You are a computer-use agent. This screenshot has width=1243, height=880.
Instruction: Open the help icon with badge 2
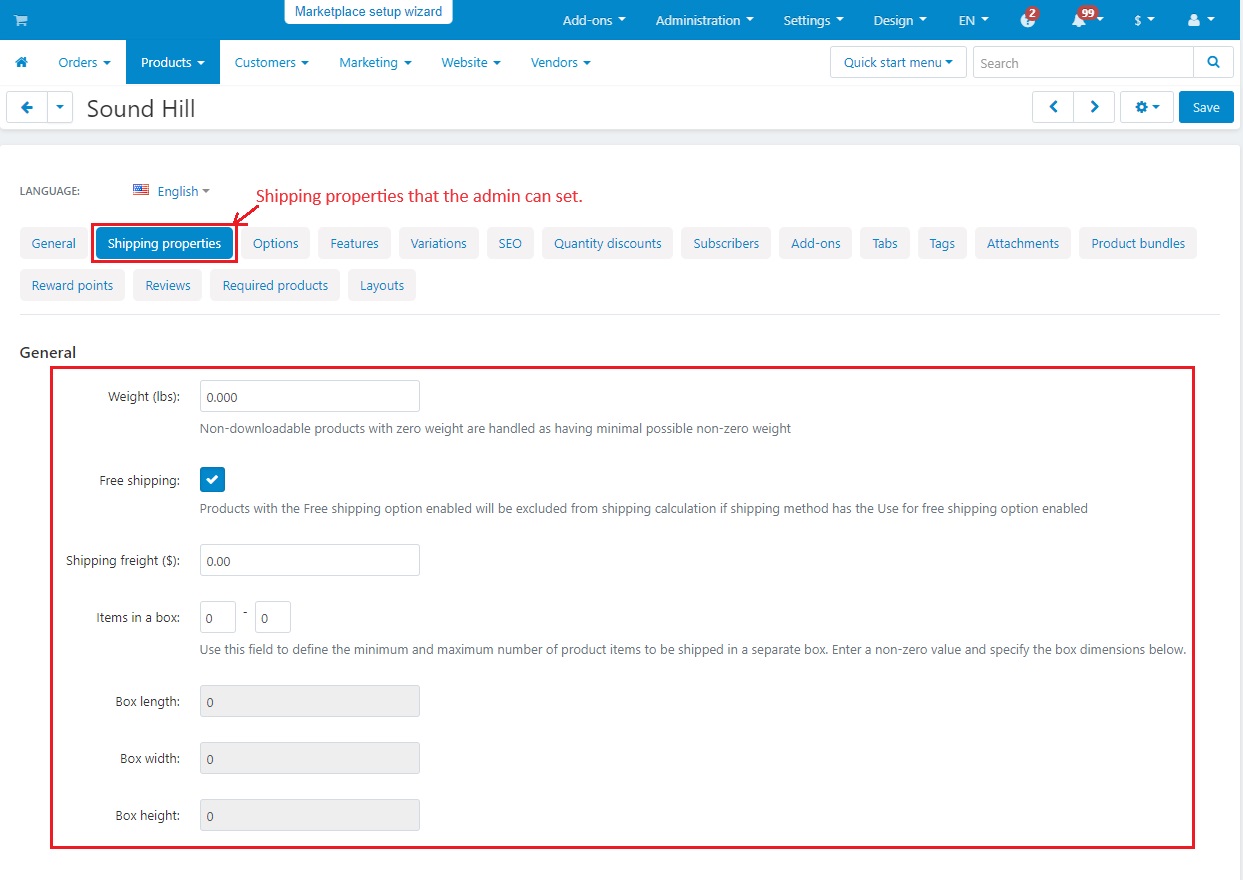[x=1028, y=20]
